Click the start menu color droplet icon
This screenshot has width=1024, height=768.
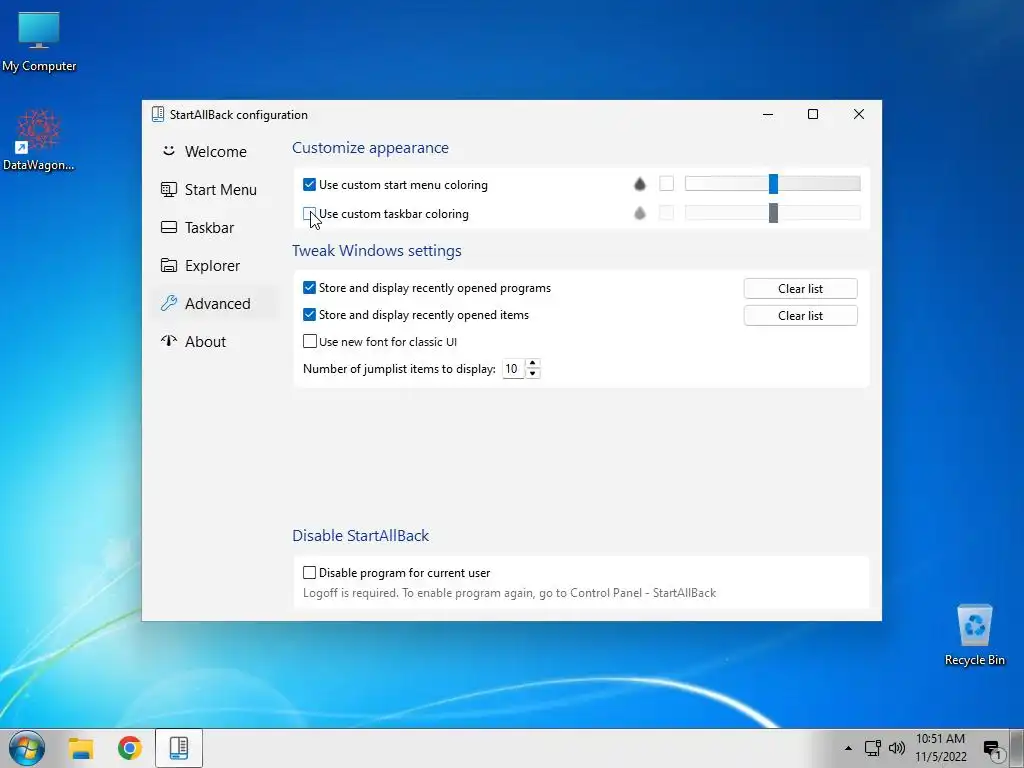tap(640, 184)
